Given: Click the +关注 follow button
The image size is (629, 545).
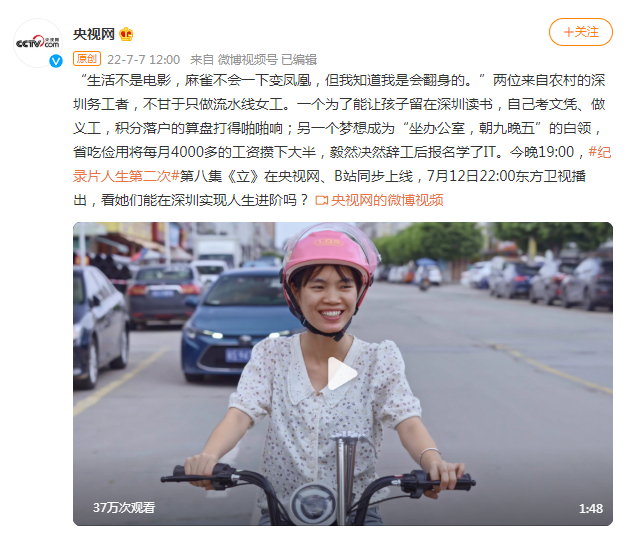Looking at the screenshot, I should coord(580,32).
